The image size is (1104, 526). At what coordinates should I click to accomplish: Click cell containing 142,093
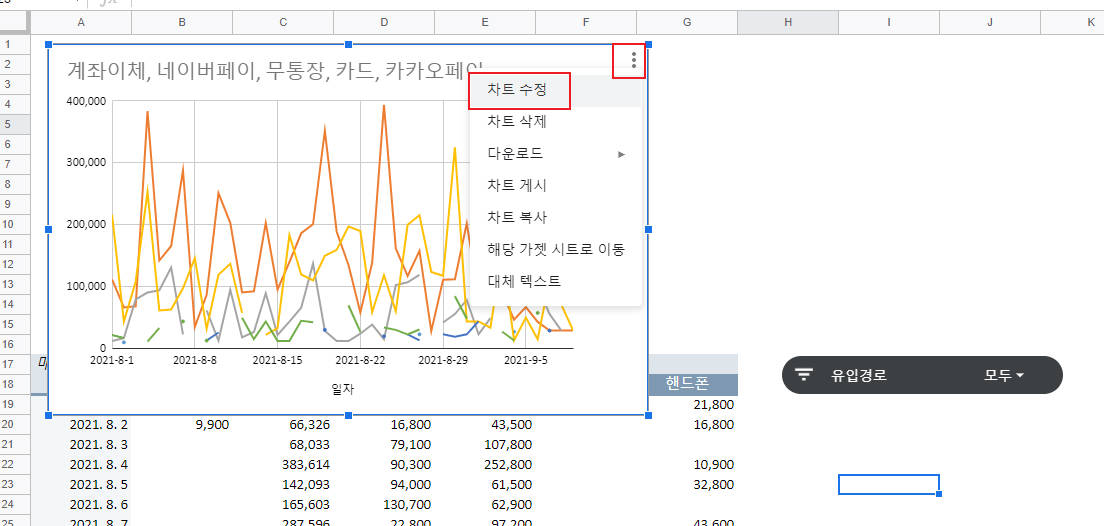tap(283, 484)
